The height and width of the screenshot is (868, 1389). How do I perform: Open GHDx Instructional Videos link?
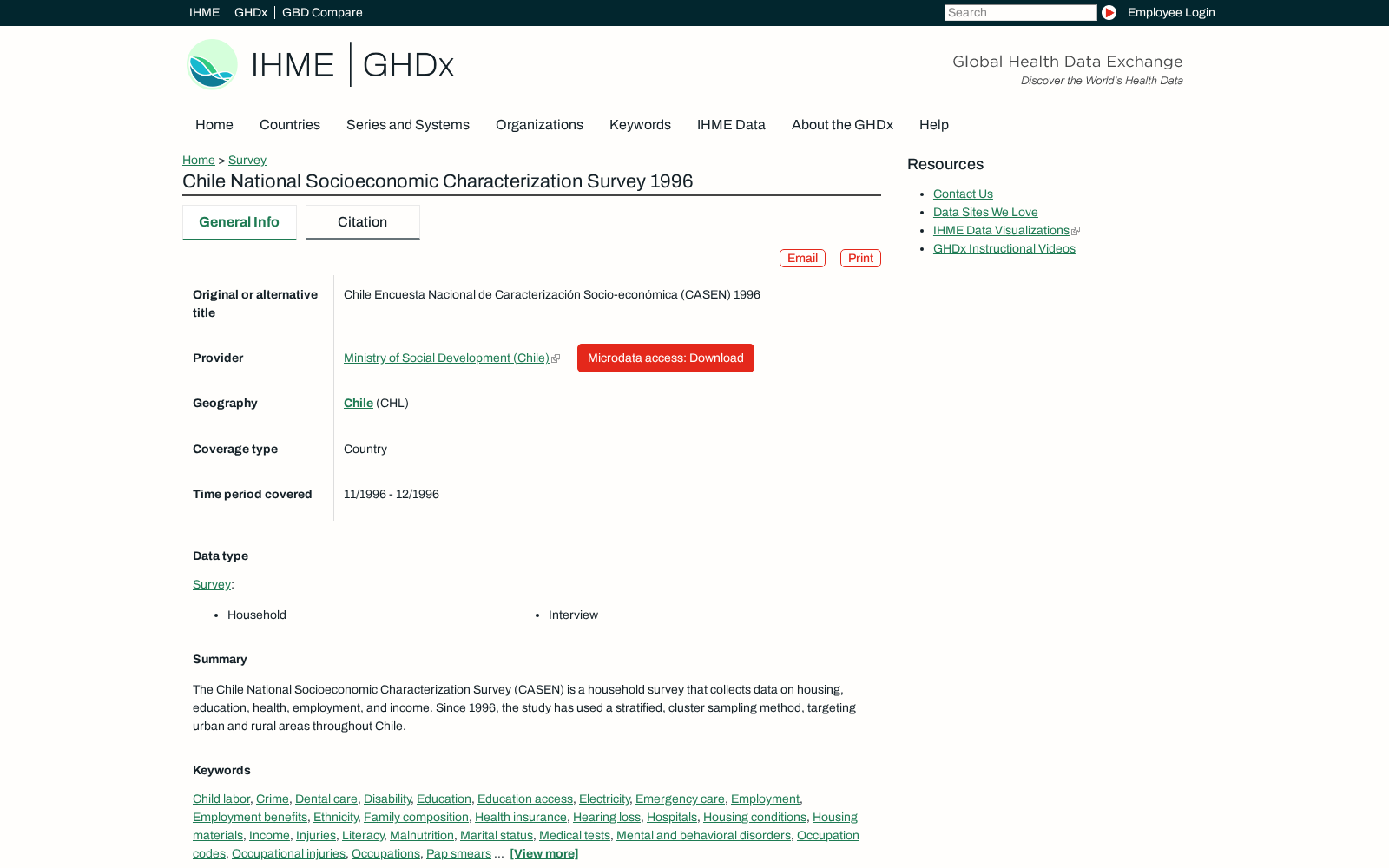point(1004,248)
